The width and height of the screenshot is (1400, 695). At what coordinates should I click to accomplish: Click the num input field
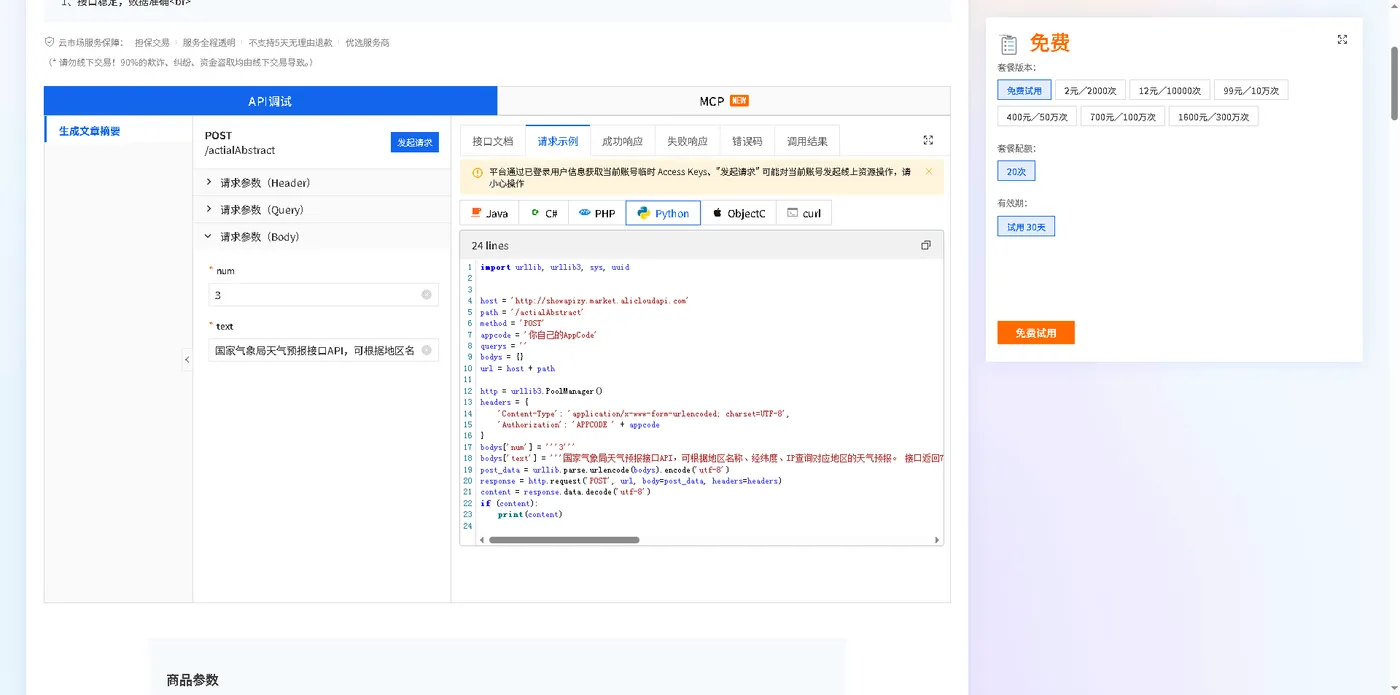[x=323, y=295]
